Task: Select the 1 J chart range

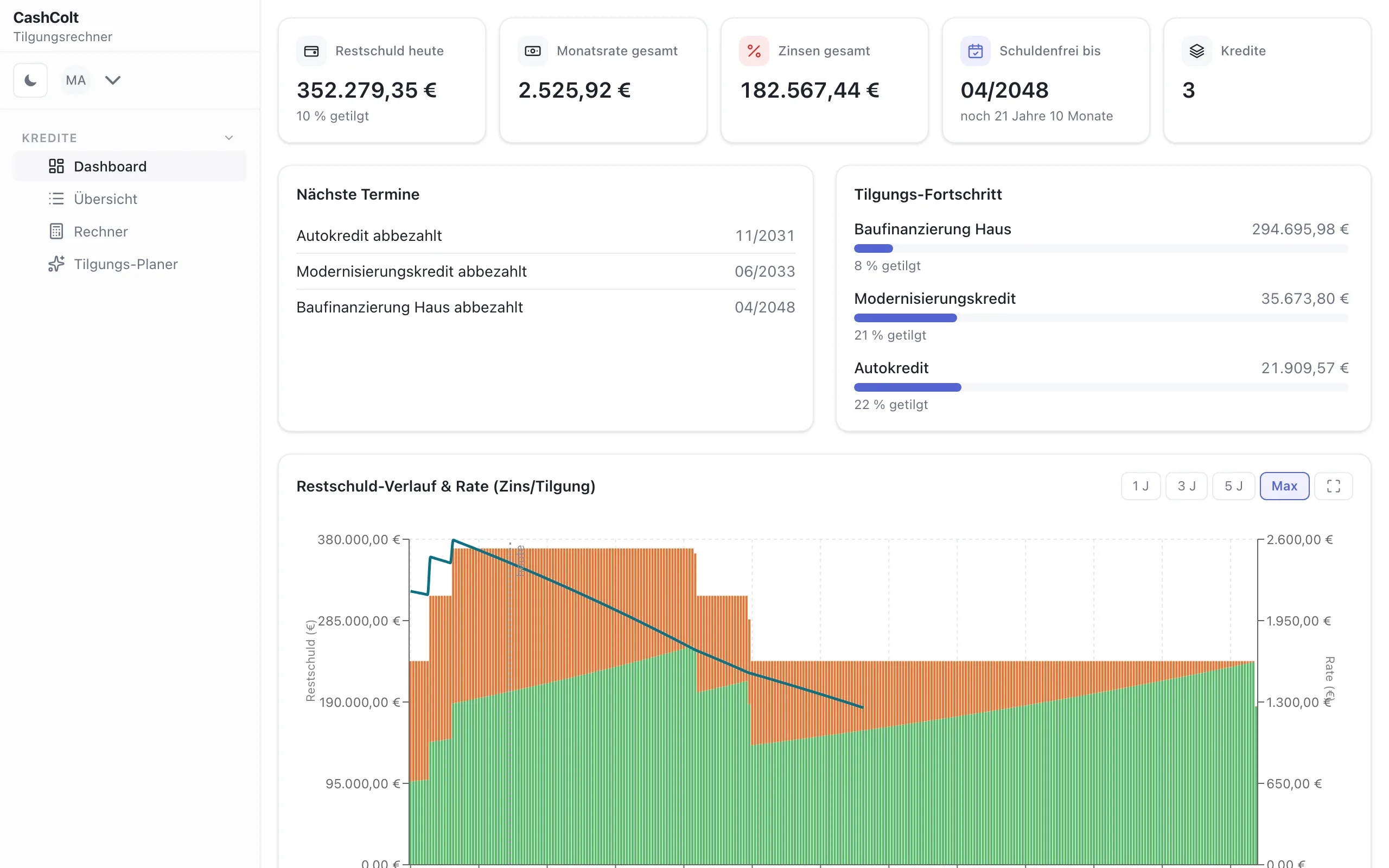Action: click(x=1140, y=486)
